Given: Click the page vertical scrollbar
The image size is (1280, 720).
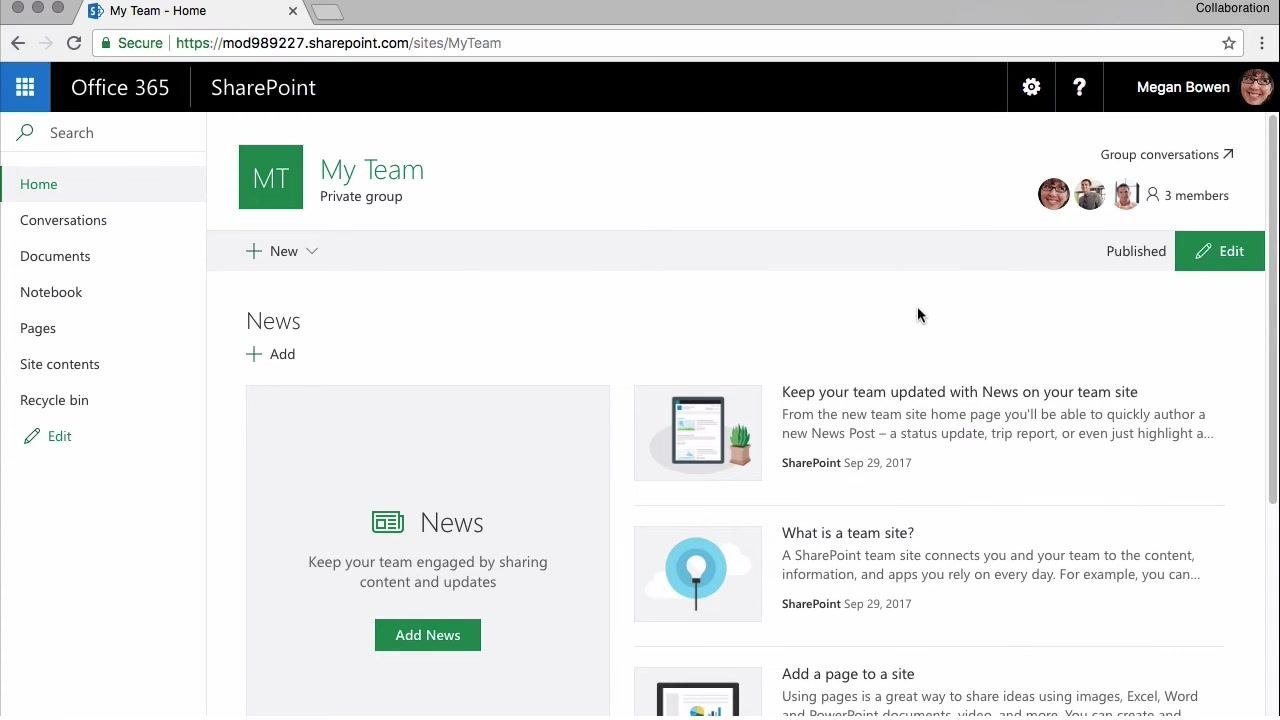Looking at the screenshot, I should click(1273, 310).
